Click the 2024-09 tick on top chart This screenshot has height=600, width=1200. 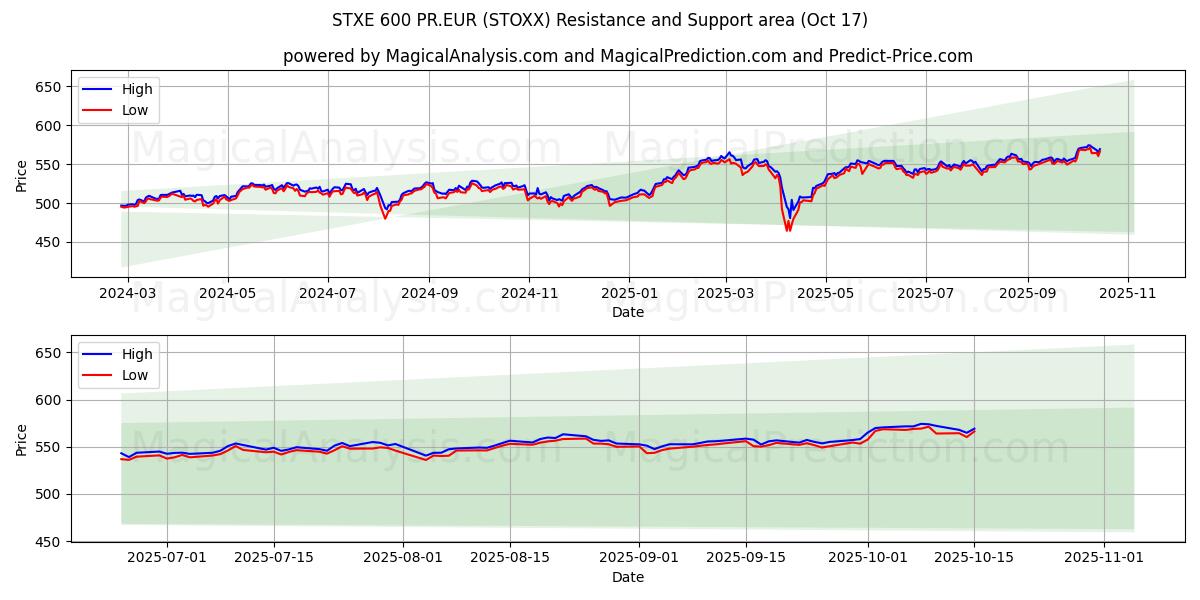coord(429,294)
